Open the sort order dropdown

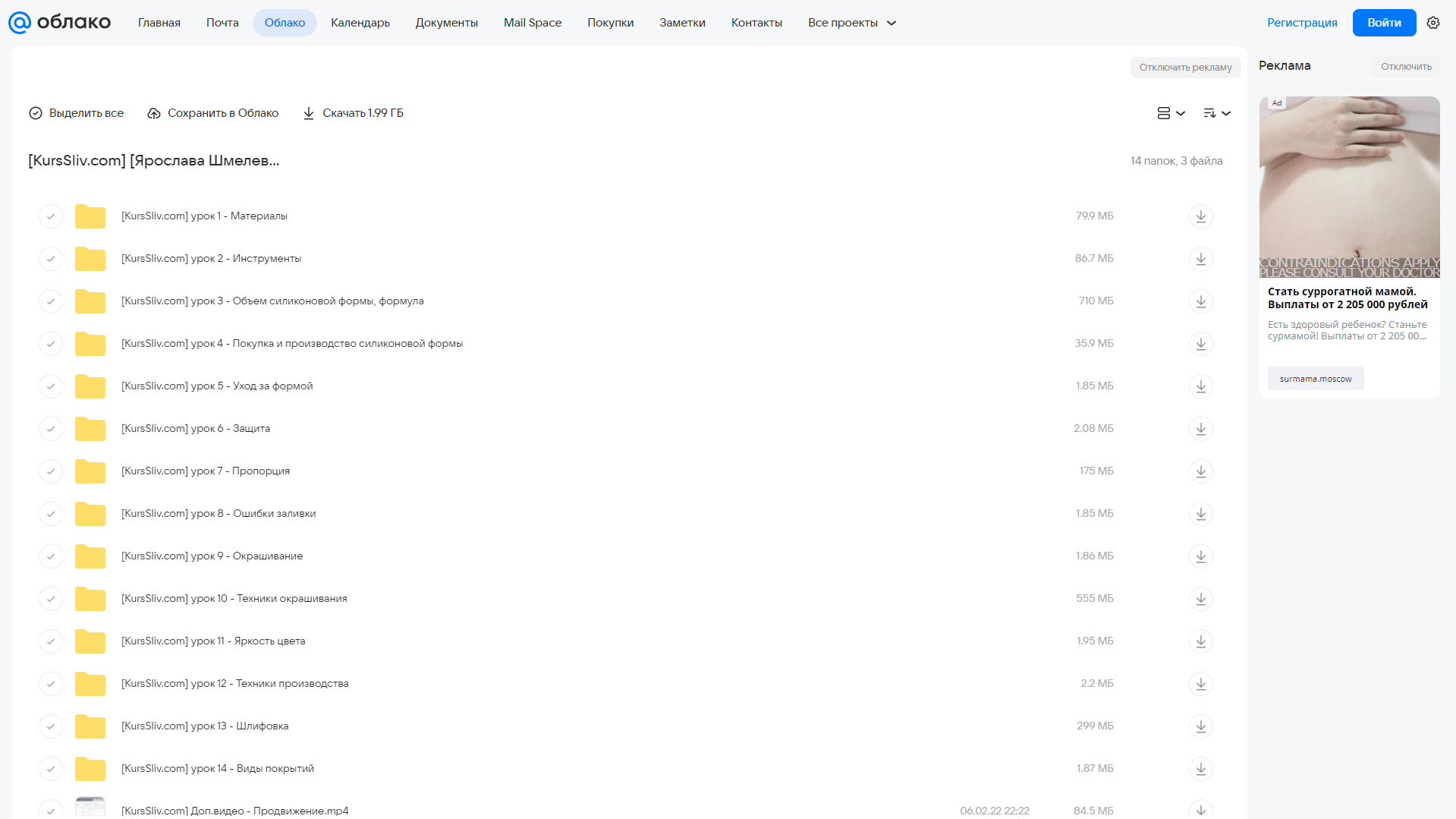click(x=1216, y=113)
